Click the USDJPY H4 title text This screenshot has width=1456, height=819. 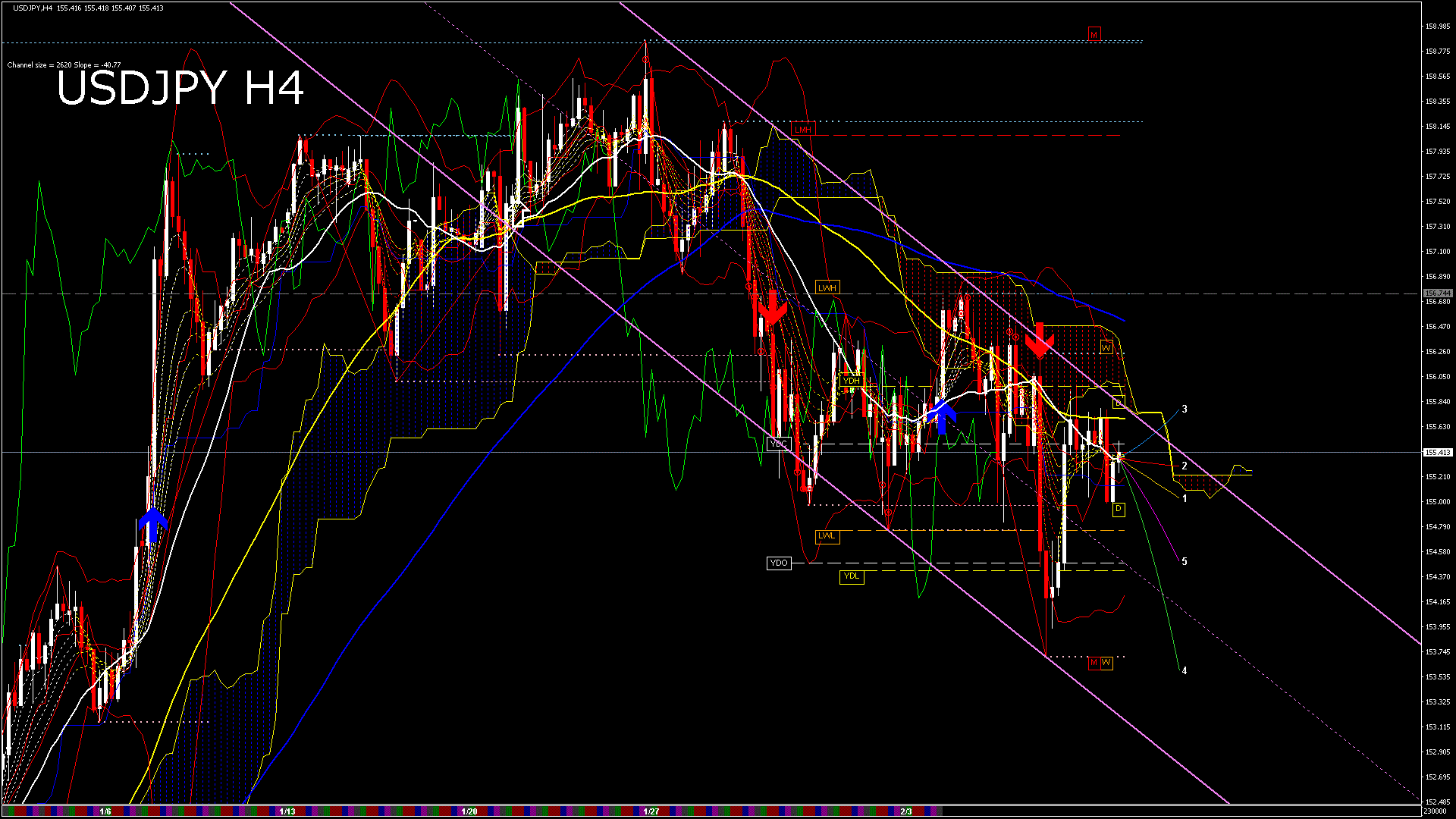click(180, 88)
